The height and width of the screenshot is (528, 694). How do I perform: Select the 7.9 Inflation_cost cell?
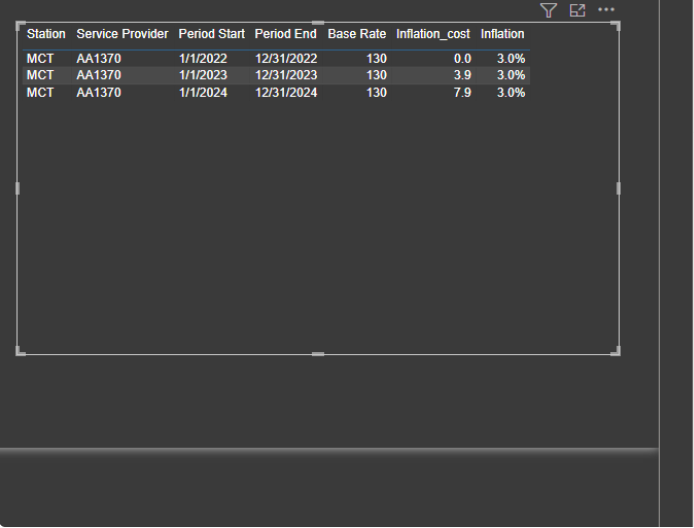coord(462,92)
